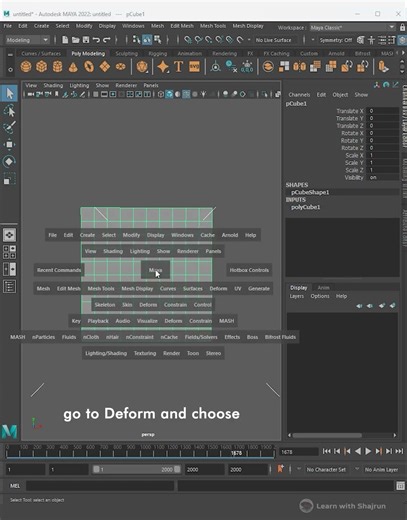Click the playback range slider bar
407x520 pixels.
(x=136, y=469)
